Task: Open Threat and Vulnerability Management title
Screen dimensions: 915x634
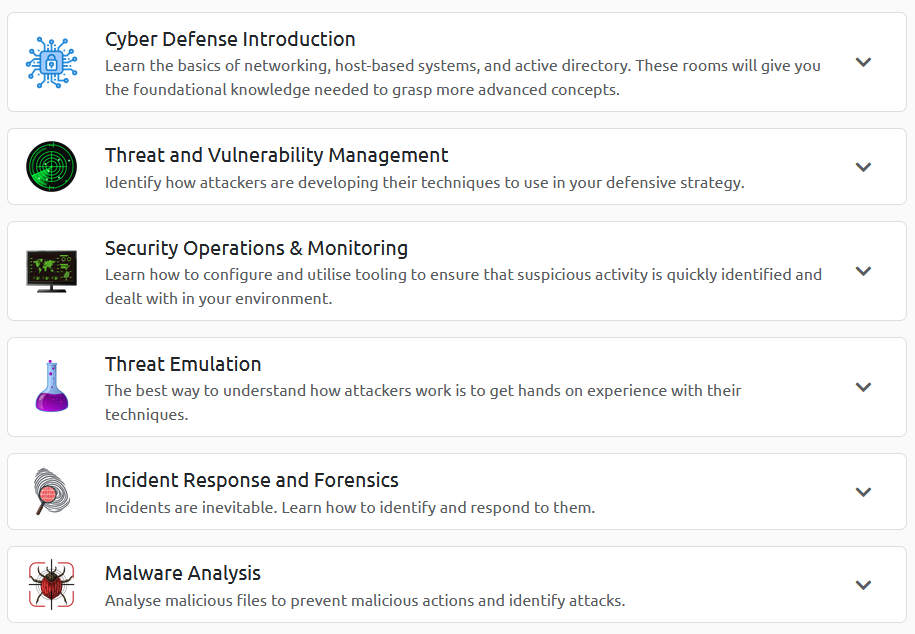Action: [276, 156]
